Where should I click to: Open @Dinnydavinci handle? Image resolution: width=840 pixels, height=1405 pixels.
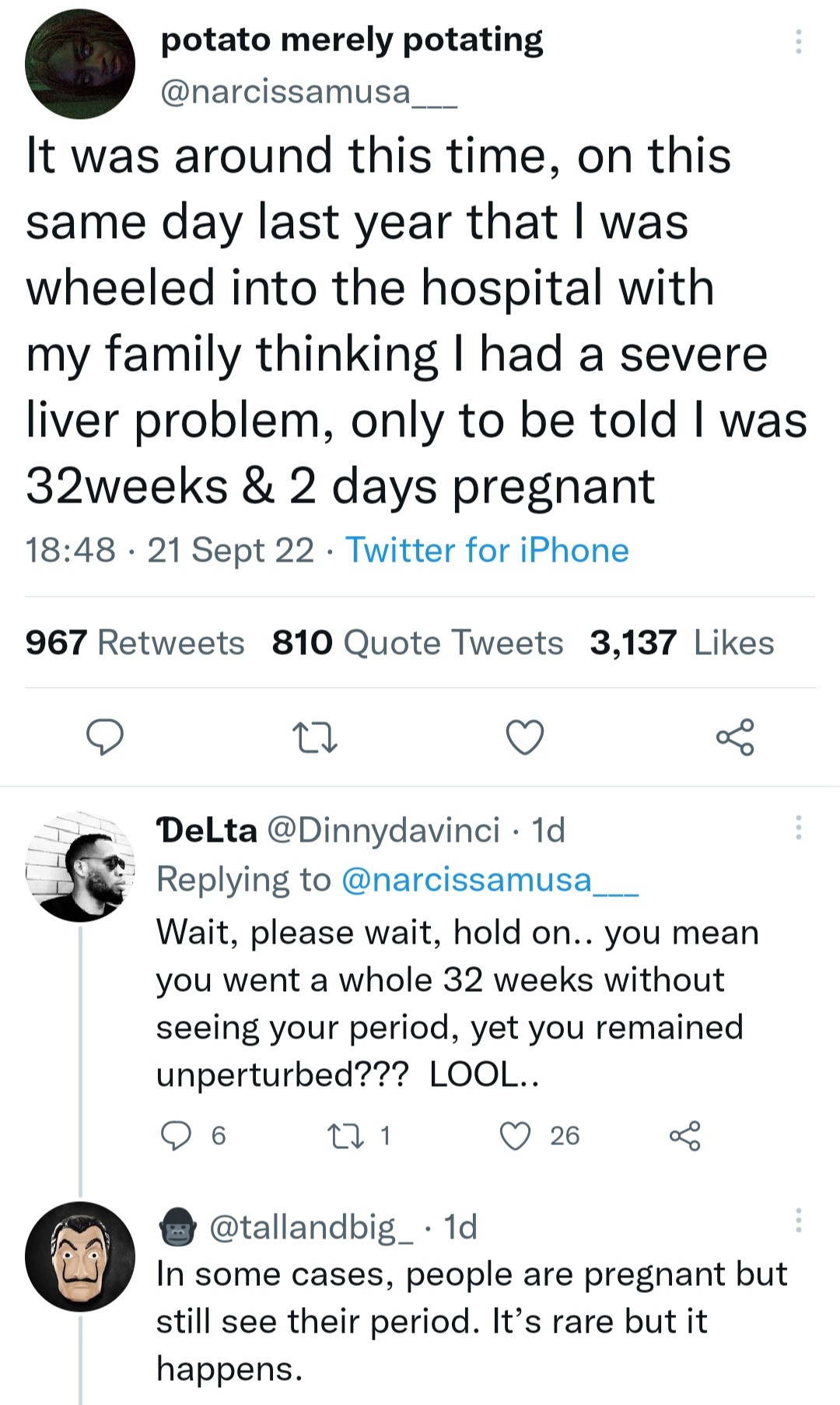(383, 831)
